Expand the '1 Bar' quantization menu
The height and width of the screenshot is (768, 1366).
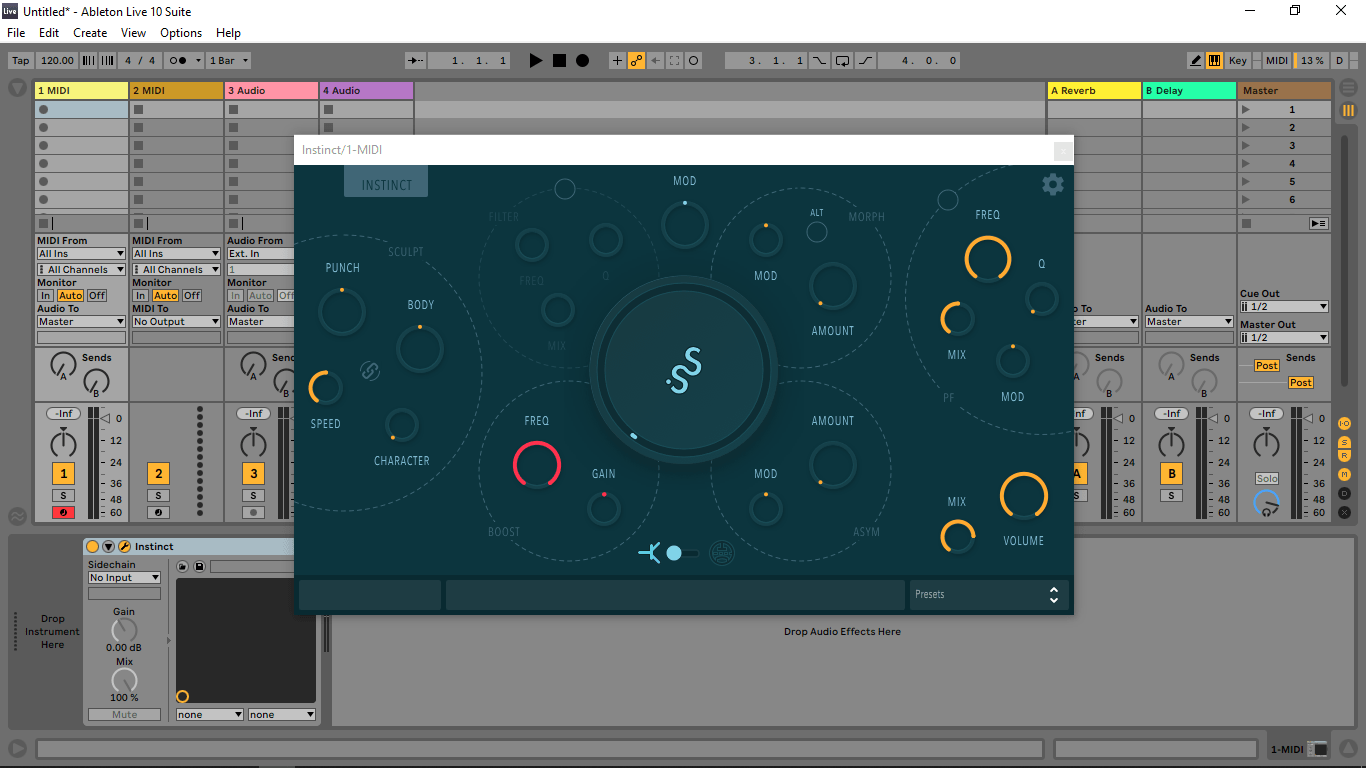(229, 60)
